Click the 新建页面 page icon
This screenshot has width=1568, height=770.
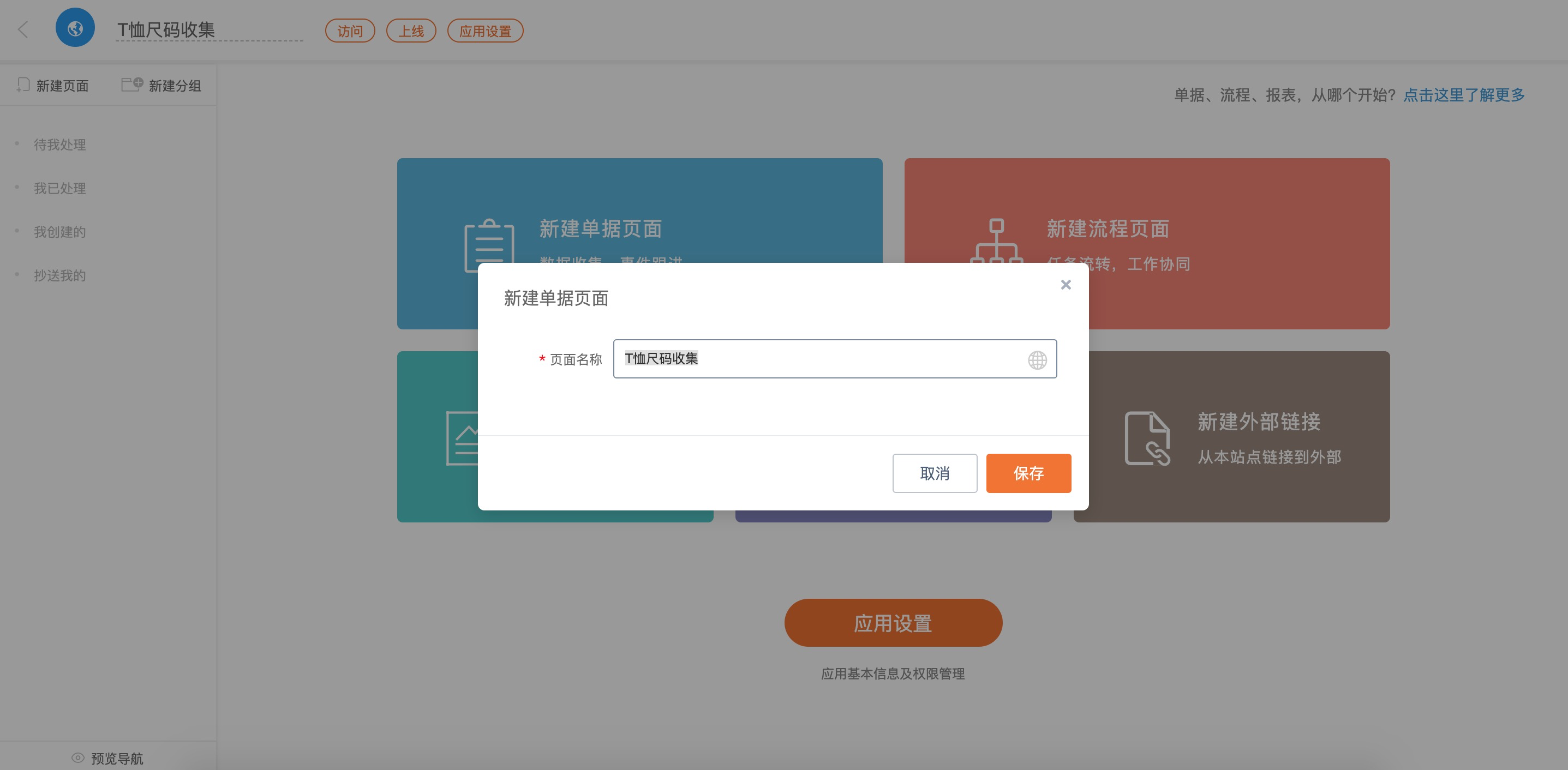pos(23,85)
